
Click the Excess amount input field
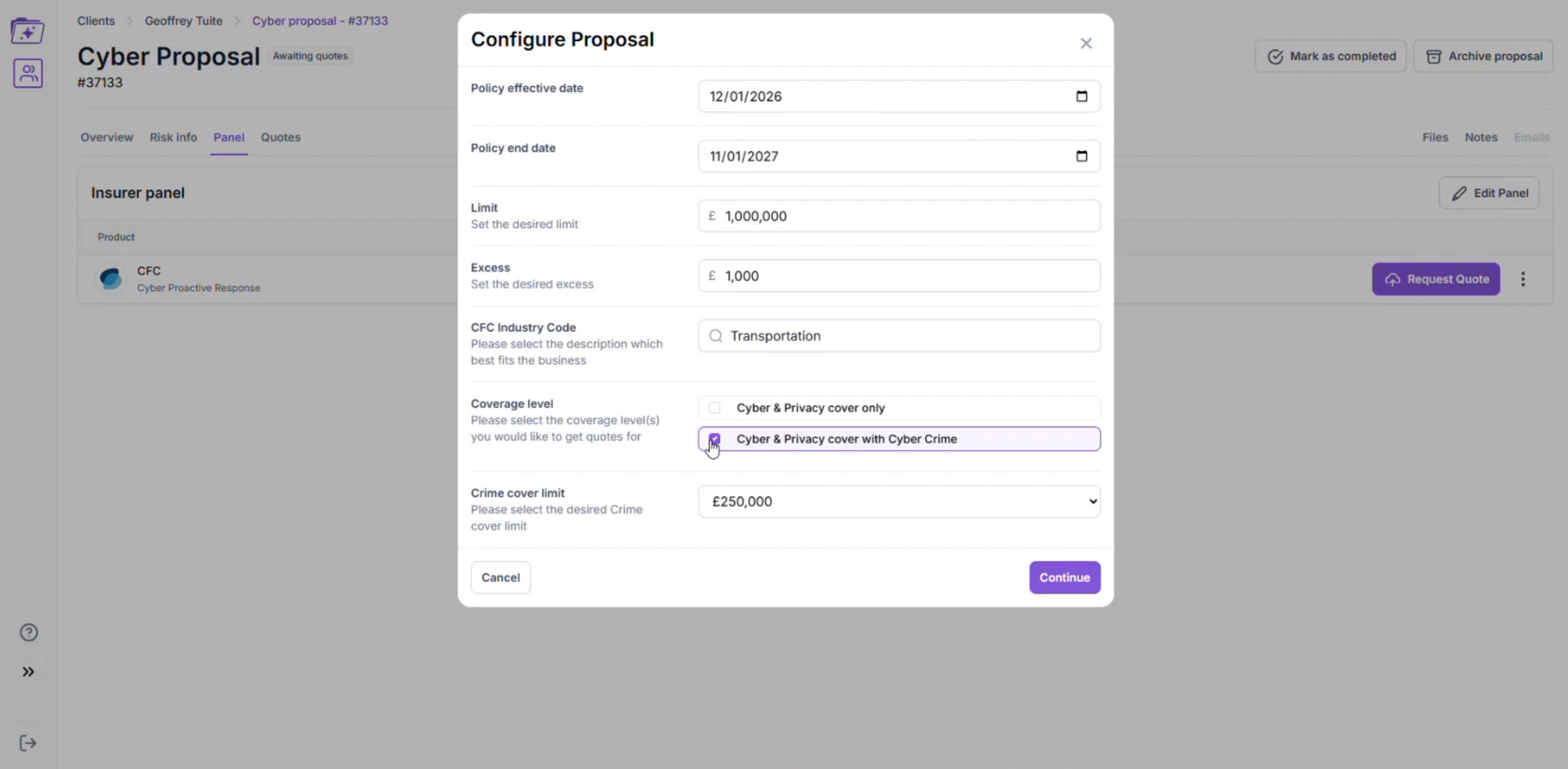coord(899,275)
